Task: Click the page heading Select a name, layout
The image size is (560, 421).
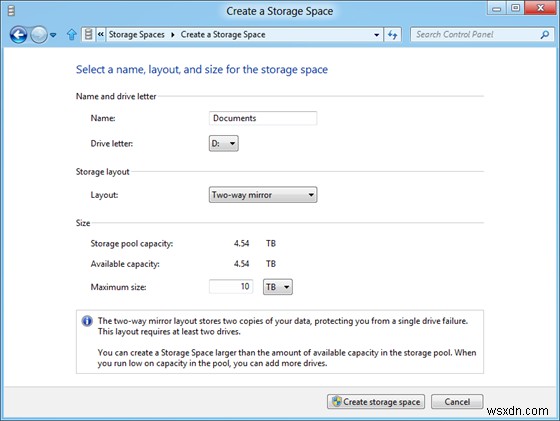Action: click(x=202, y=69)
